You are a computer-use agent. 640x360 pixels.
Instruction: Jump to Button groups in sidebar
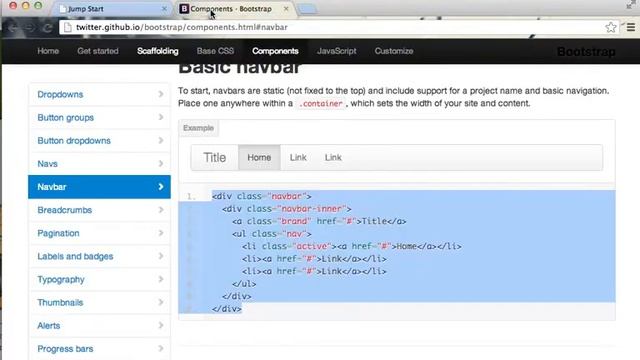[x=99, y=118]
